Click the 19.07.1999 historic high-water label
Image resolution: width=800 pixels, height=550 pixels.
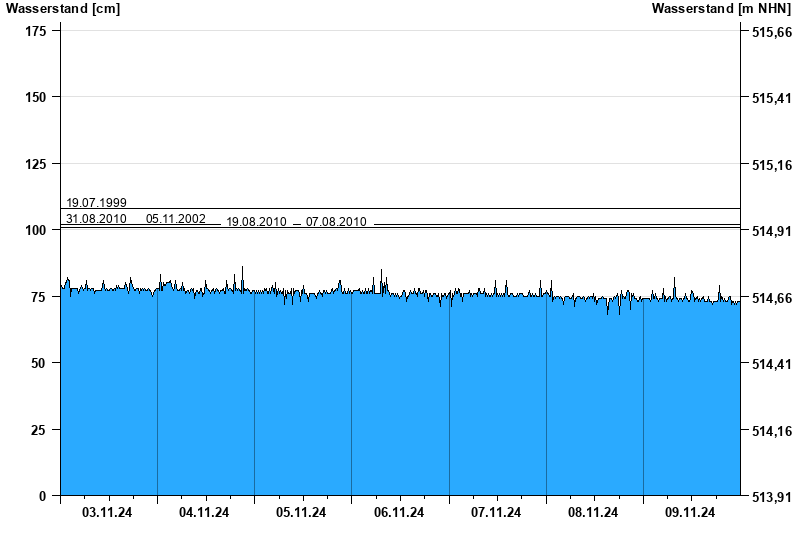pos(96,203)
